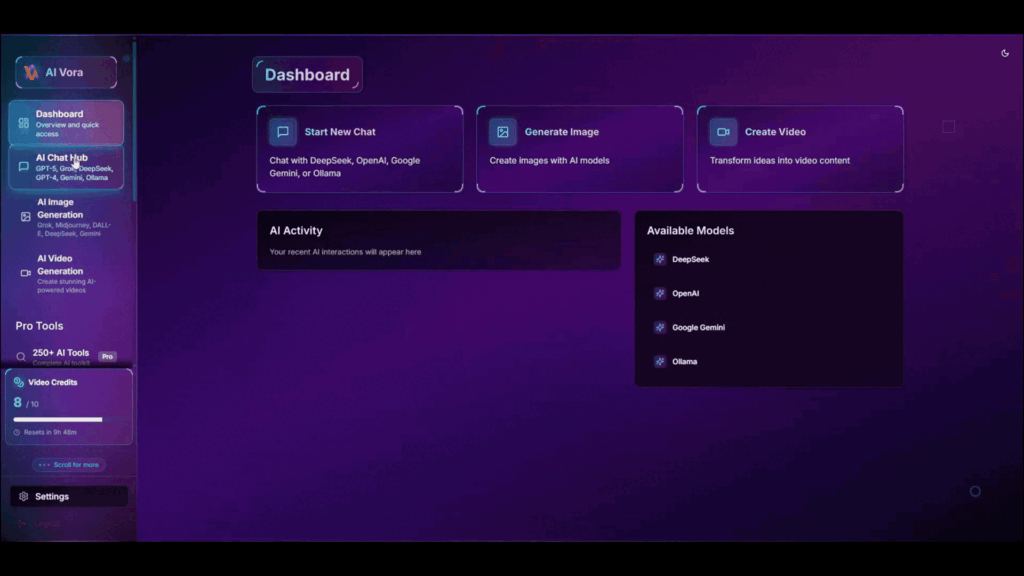Toggle dark mode using the moon icon
The image size is (1024, 576).
coord(1005,53)
